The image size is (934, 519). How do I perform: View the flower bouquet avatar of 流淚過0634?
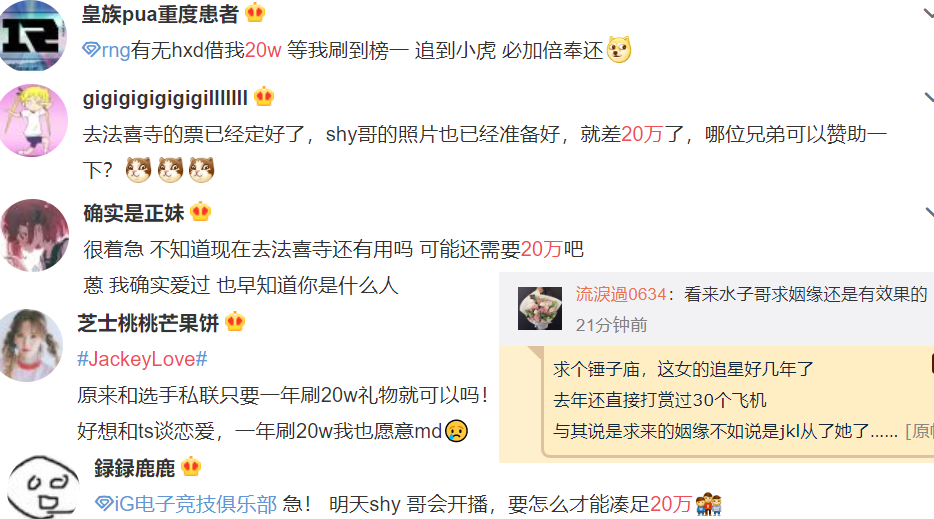pyautogui.click(x=540, y=308)
